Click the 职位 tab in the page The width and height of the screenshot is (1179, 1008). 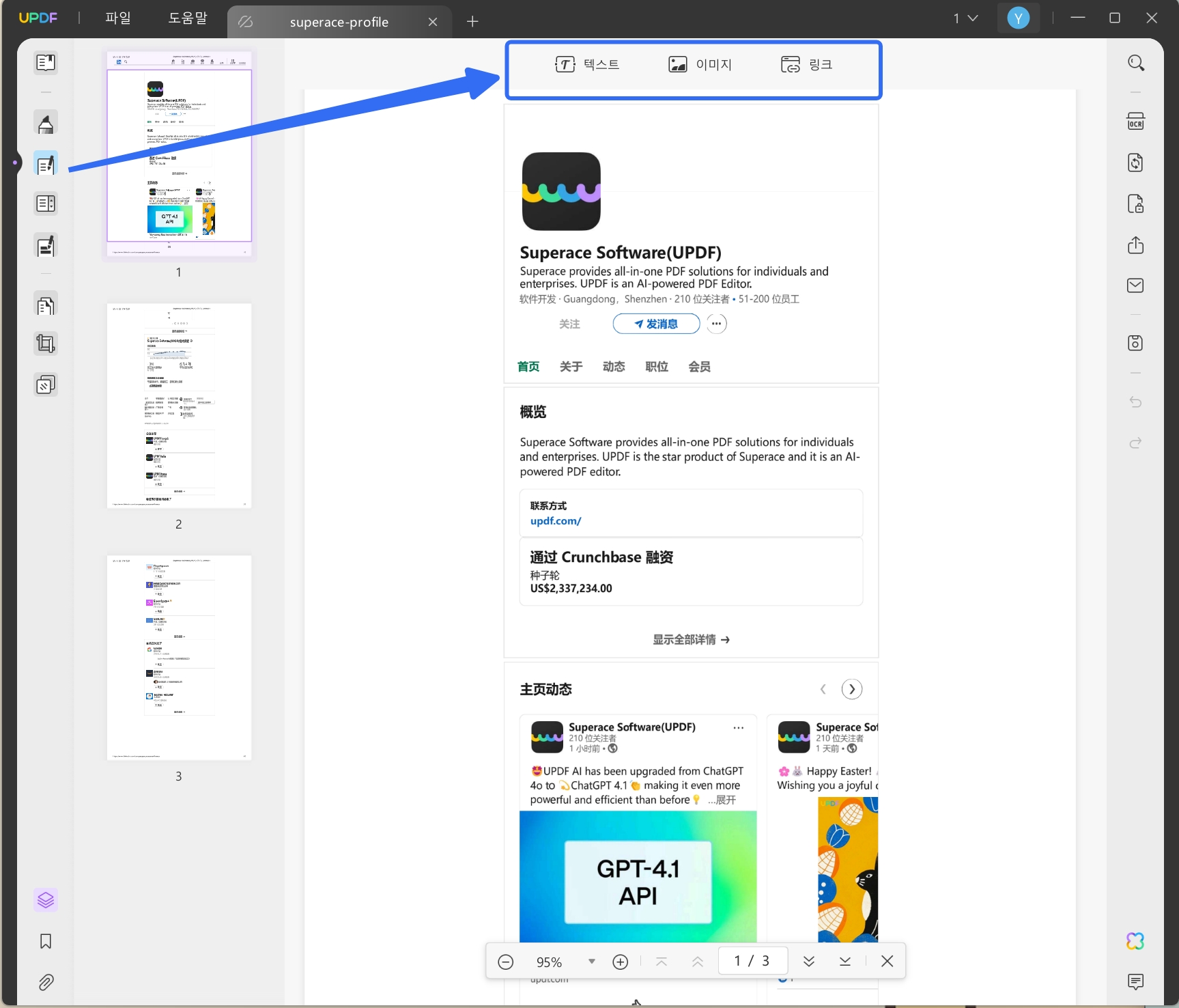coord(657,367)
